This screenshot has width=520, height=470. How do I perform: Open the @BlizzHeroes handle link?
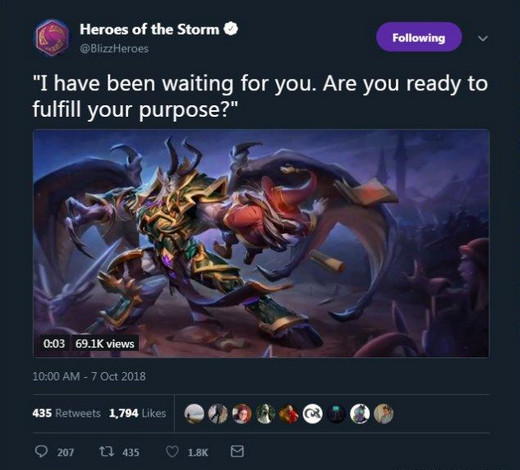[114, 49]
